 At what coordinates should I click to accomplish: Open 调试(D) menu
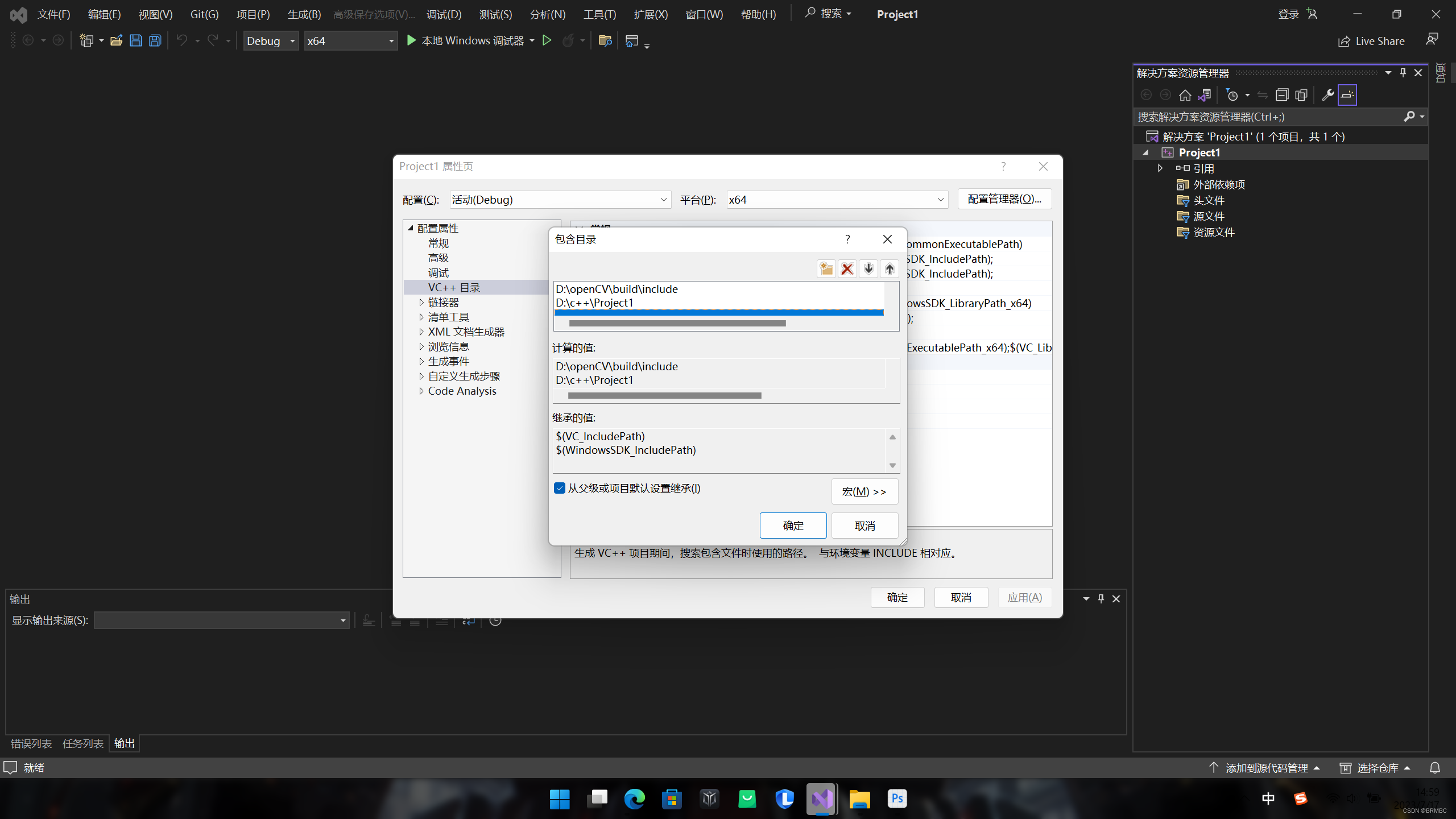444,14
